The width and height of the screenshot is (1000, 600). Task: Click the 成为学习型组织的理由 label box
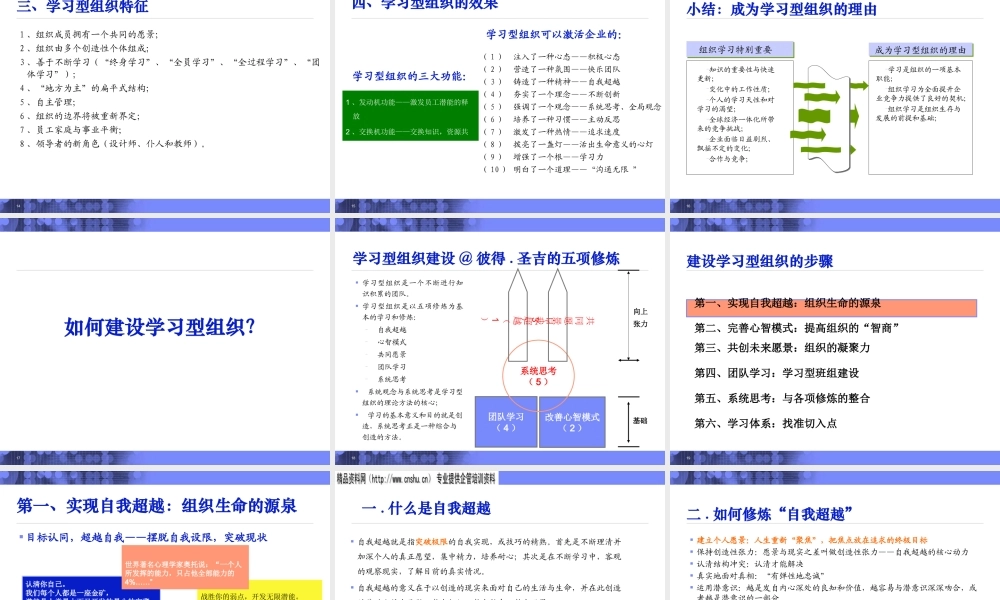pyautogui.click(x=920, y=50)
